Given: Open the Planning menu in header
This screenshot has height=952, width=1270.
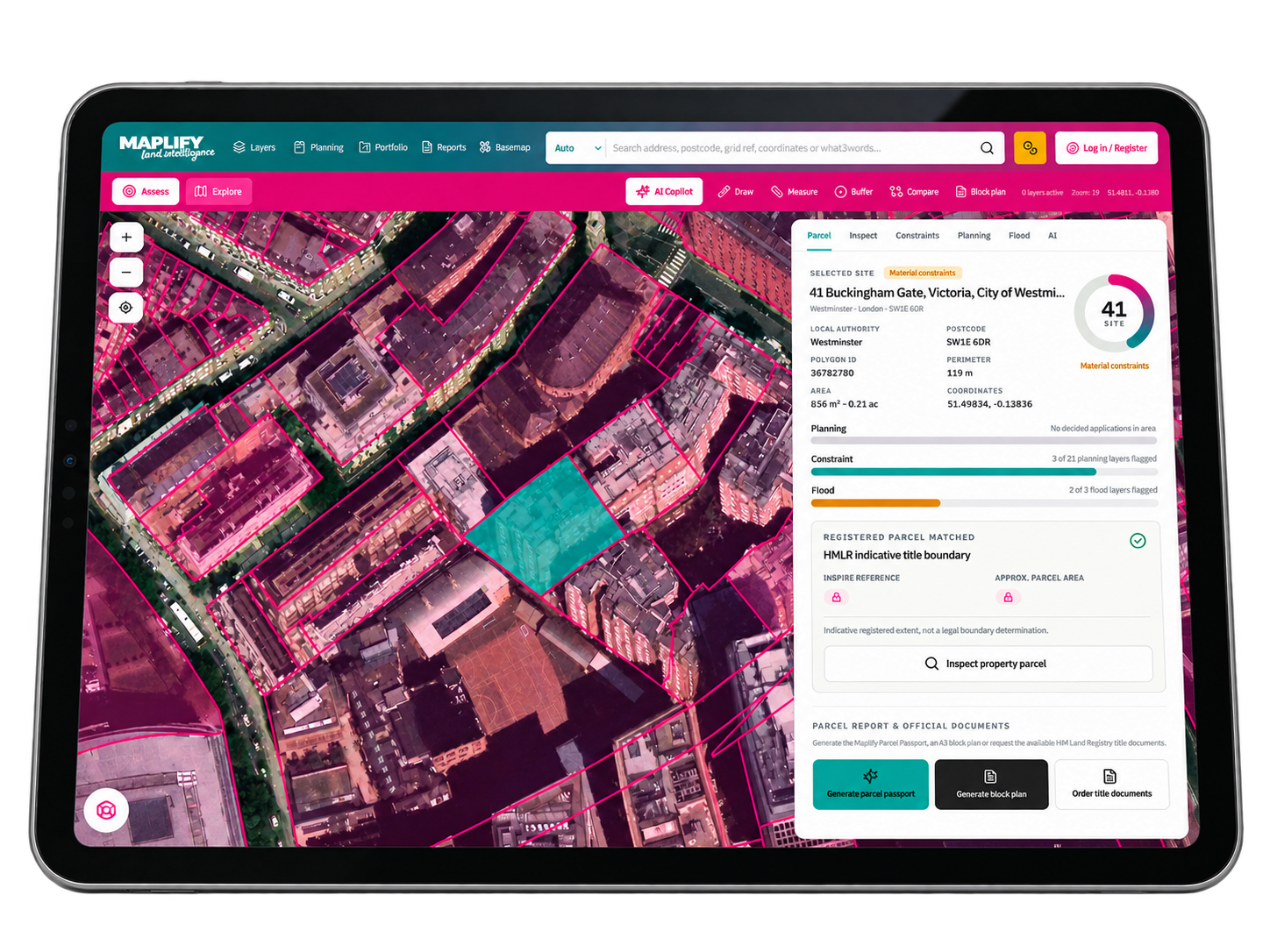Looking at the screenshot, I should 318,147.
